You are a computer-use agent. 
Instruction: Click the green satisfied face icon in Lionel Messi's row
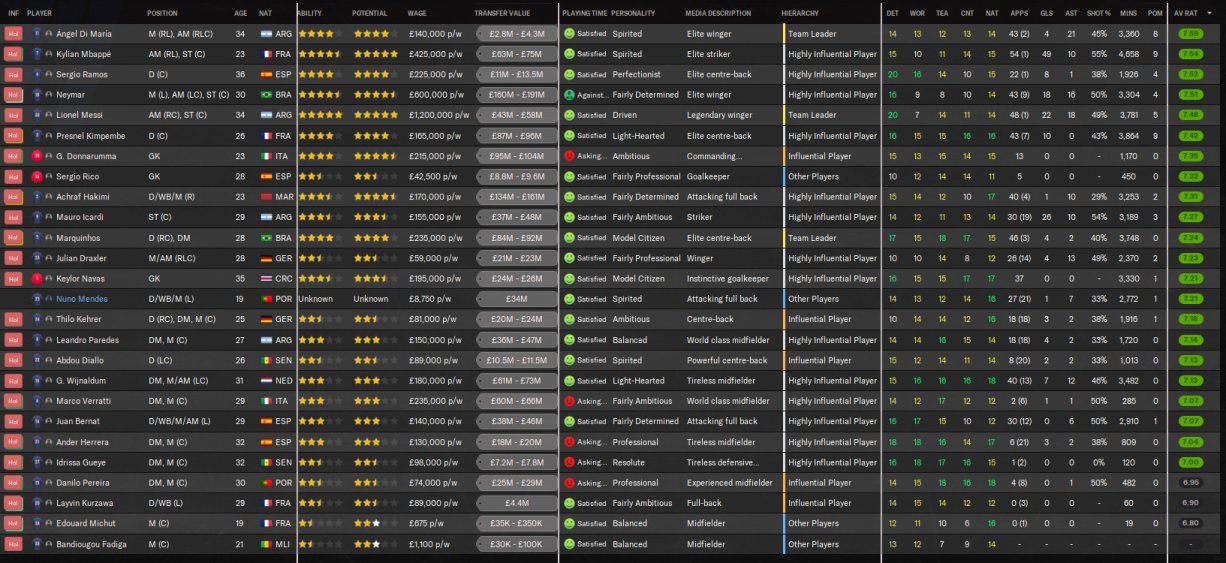569,115
